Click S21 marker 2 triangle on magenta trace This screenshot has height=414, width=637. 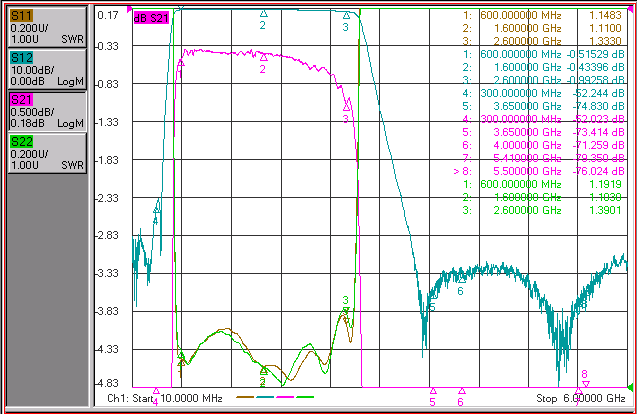coord(263,58)
